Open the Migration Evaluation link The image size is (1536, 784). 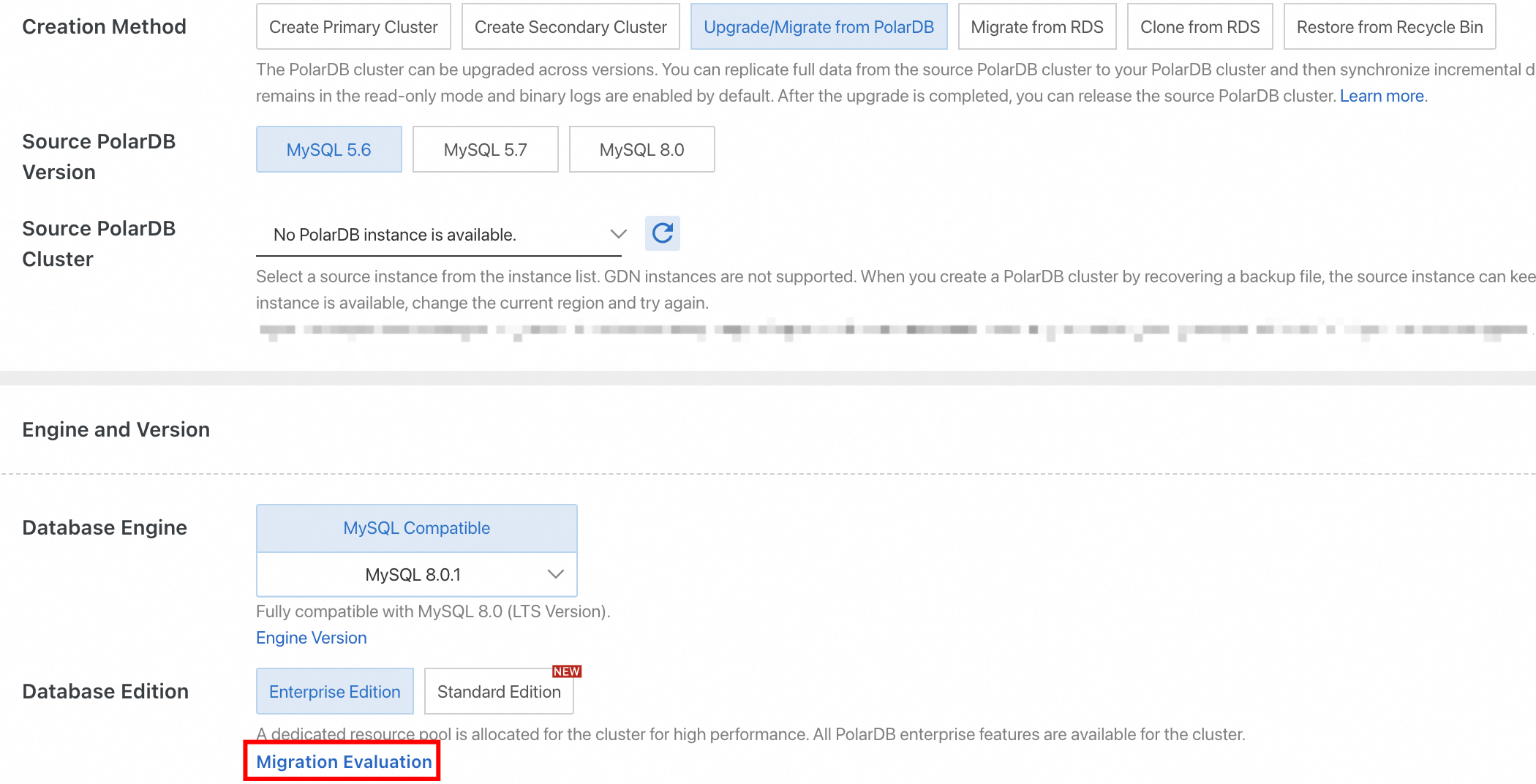pos(344,762)
